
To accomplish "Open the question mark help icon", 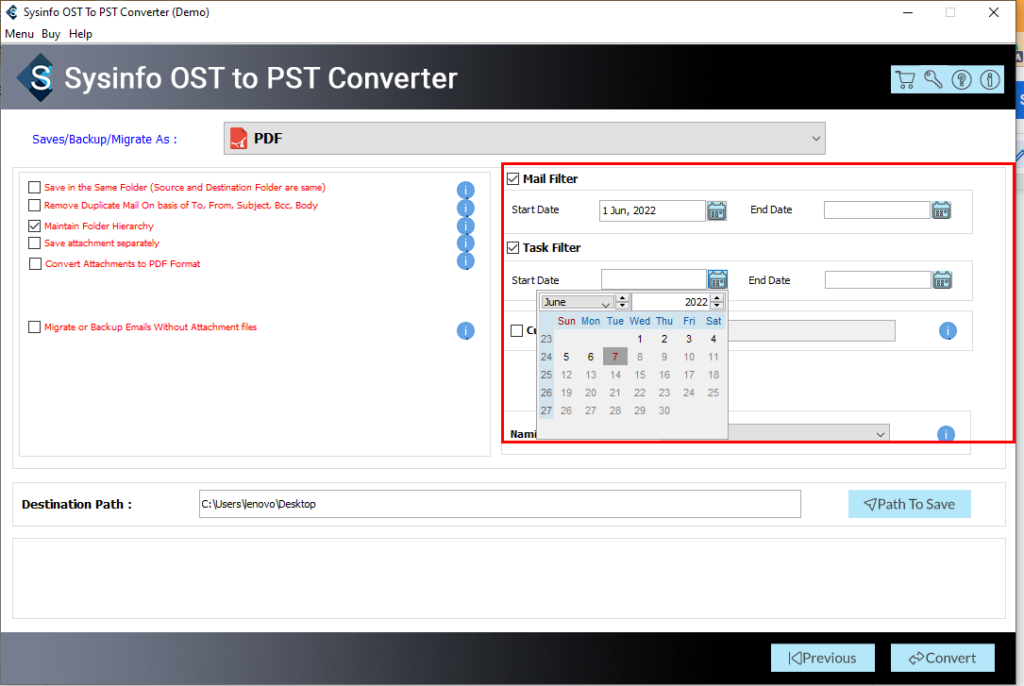I will click(961, 80).
